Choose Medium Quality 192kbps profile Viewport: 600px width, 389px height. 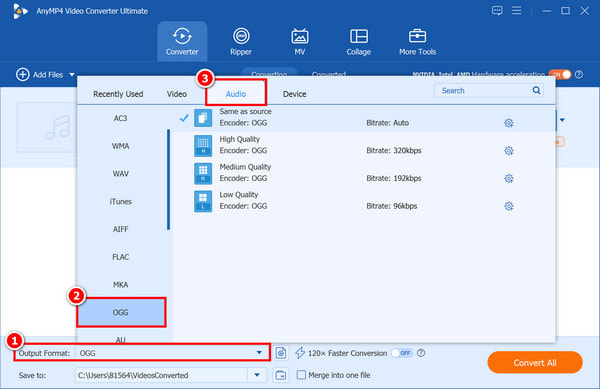(x=364, y=173)
